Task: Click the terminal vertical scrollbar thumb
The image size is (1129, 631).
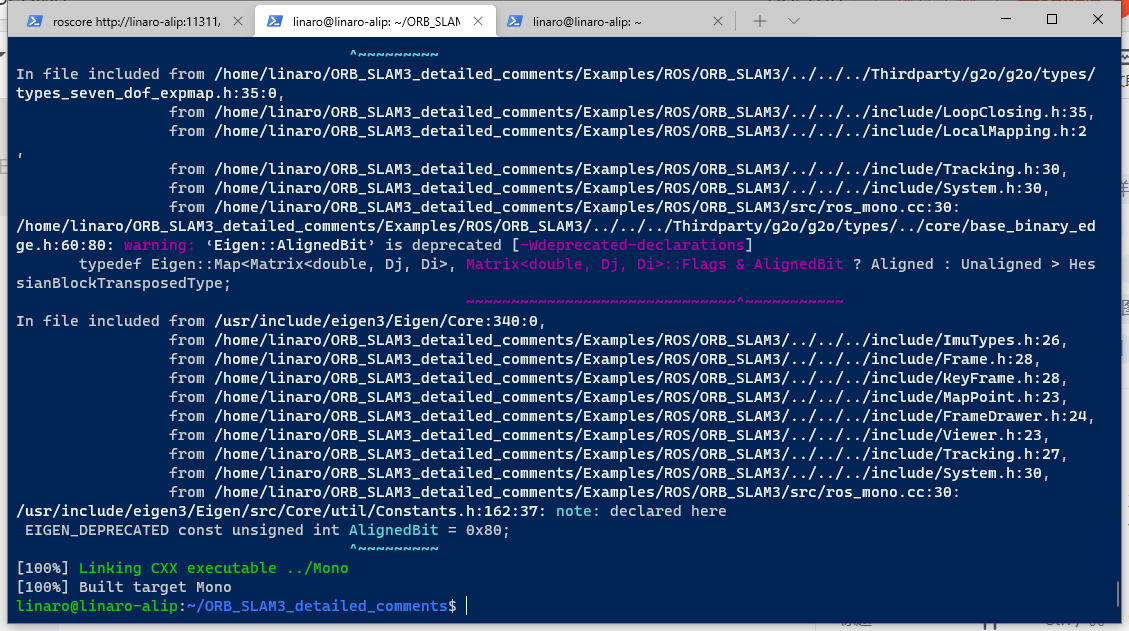Action: click(1118, 594)
